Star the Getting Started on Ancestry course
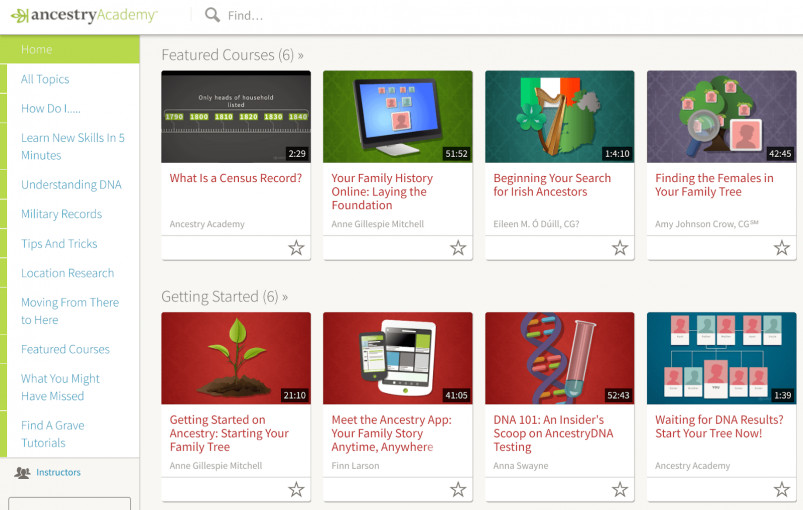The image size is (803, 510). [x=296, y=490]
